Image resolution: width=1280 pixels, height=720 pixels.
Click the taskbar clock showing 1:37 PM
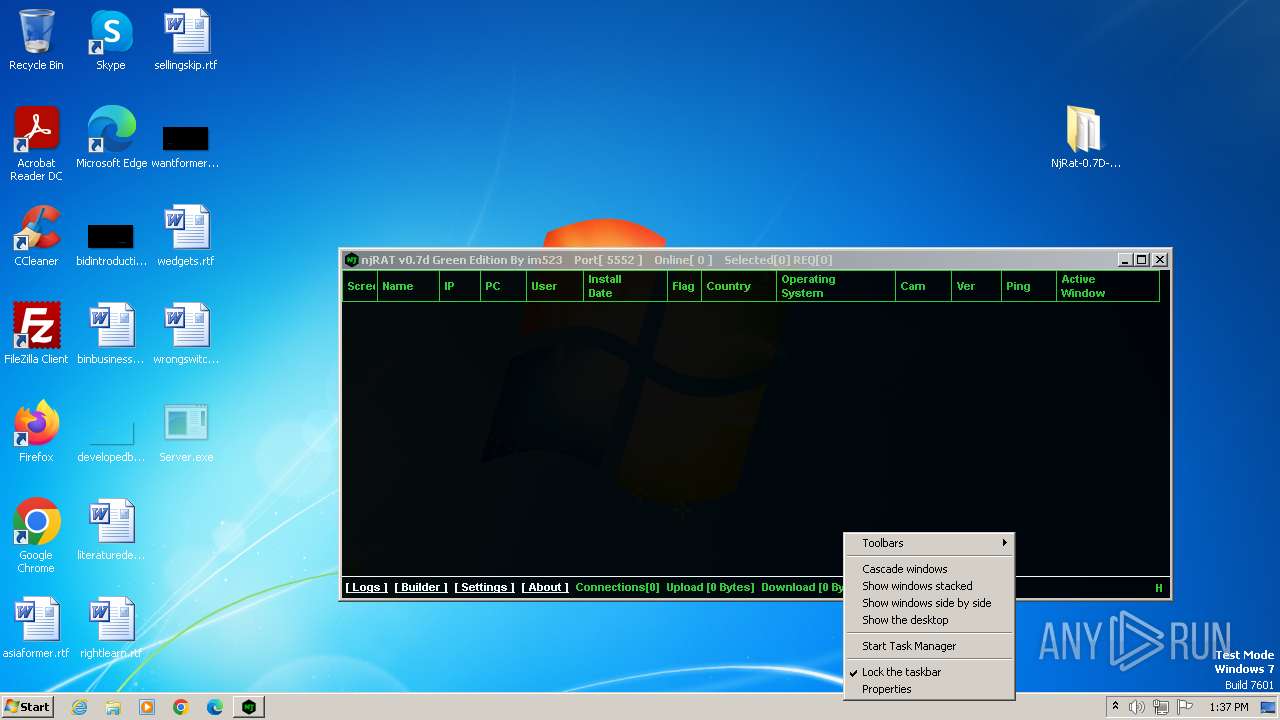tap(1228, 707)
